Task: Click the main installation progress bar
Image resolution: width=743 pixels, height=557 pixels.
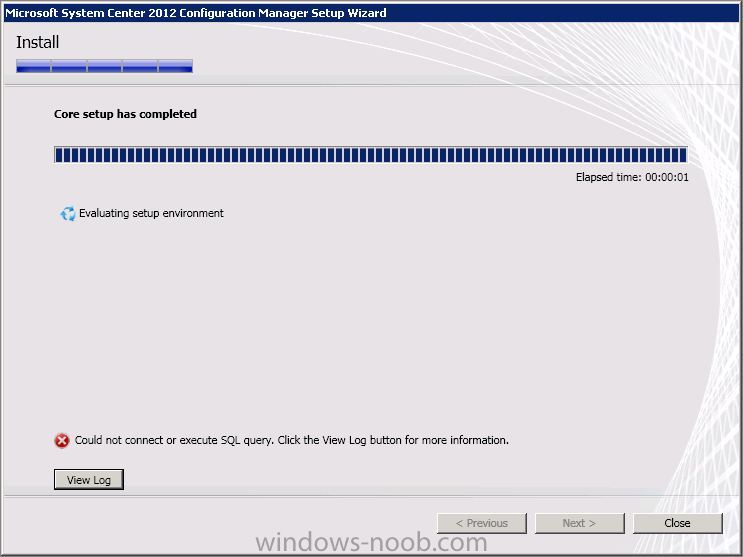Action: (x=371, y=155)
